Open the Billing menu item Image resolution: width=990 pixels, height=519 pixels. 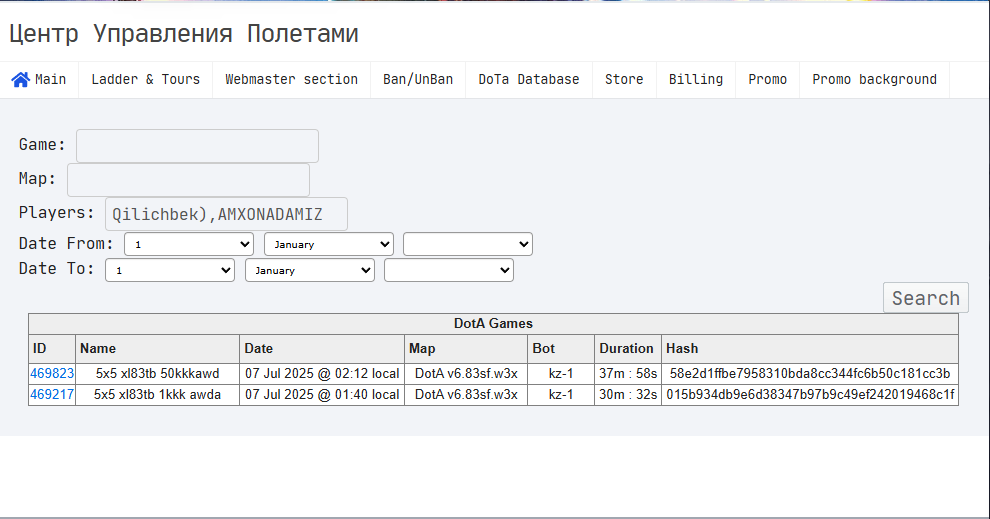point(696,80)
